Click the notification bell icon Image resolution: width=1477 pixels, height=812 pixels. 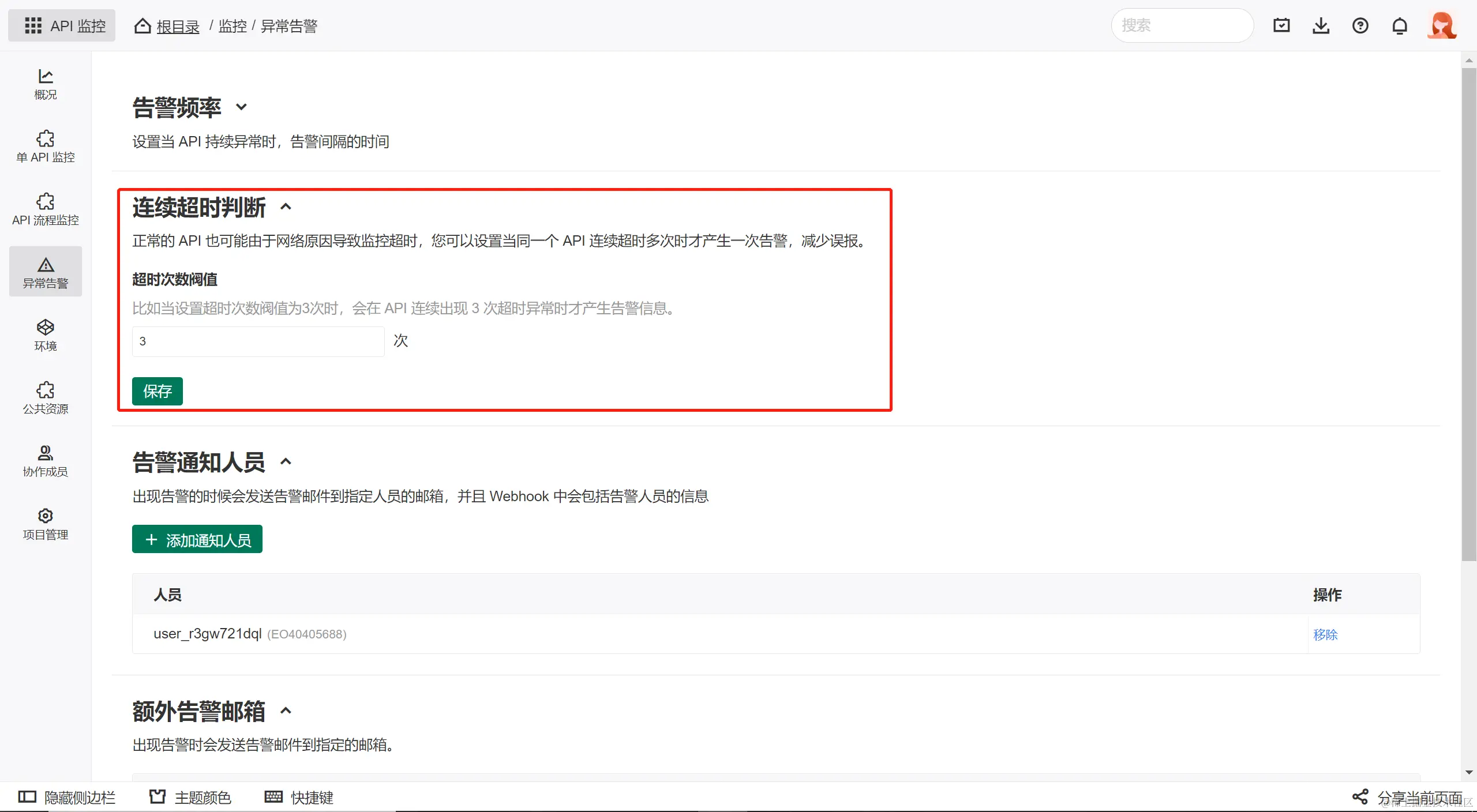click(x=1400, y=26)
